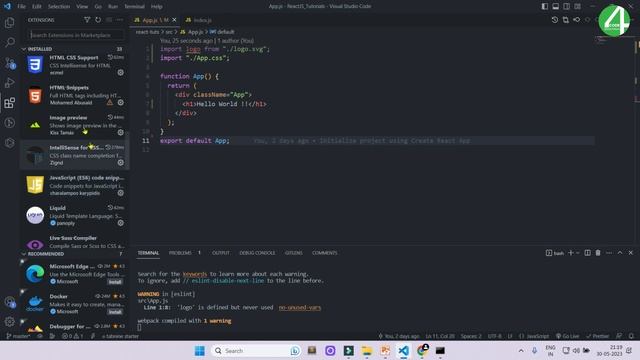Open customize layout button in title bar
640x360 pixels.
coord(578,6)
